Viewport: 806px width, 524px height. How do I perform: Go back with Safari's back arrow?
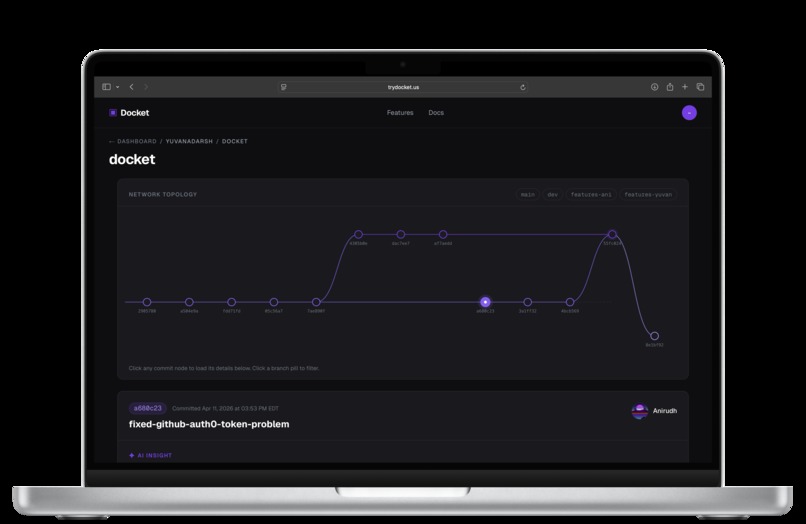[x=132, y=87]
